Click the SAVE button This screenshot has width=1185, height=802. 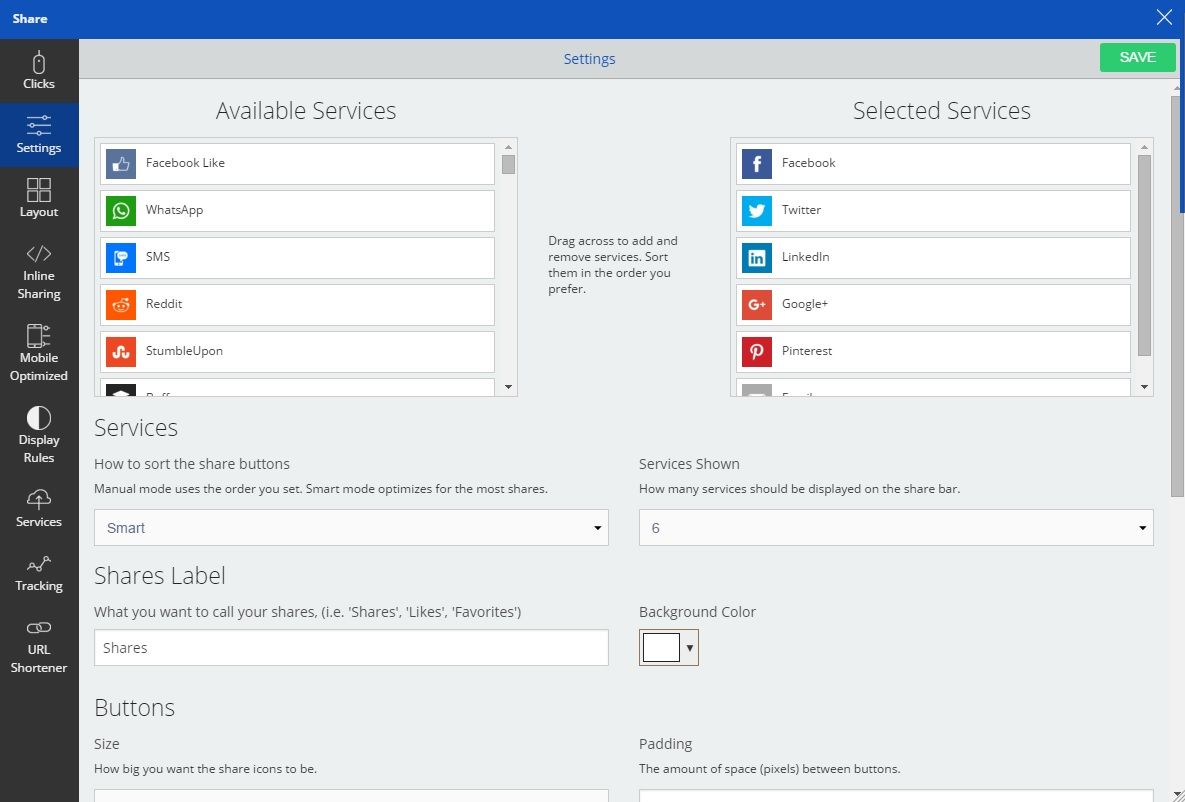click(x=1136, y=57)
